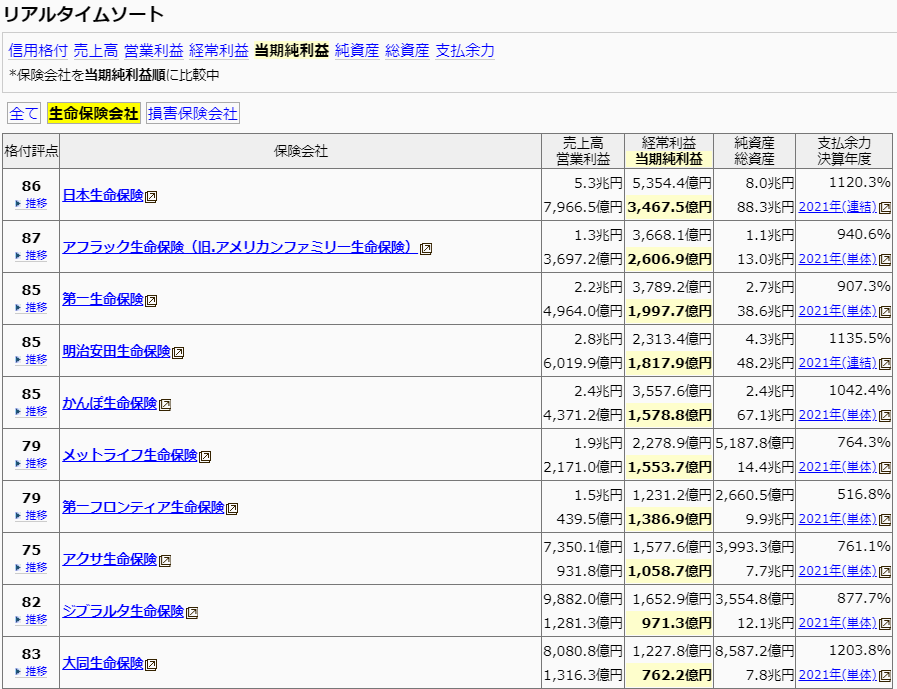The height and width of the screenshot is (689, 897).
Task: Click the 762.2億円 net profit cell
Action: tap(669, 675)
